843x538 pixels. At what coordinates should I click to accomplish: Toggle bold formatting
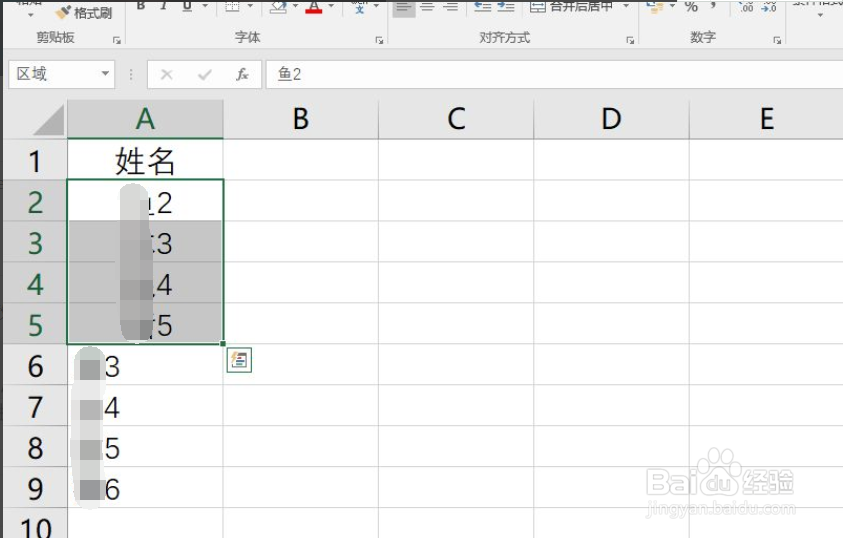(141, 6)
